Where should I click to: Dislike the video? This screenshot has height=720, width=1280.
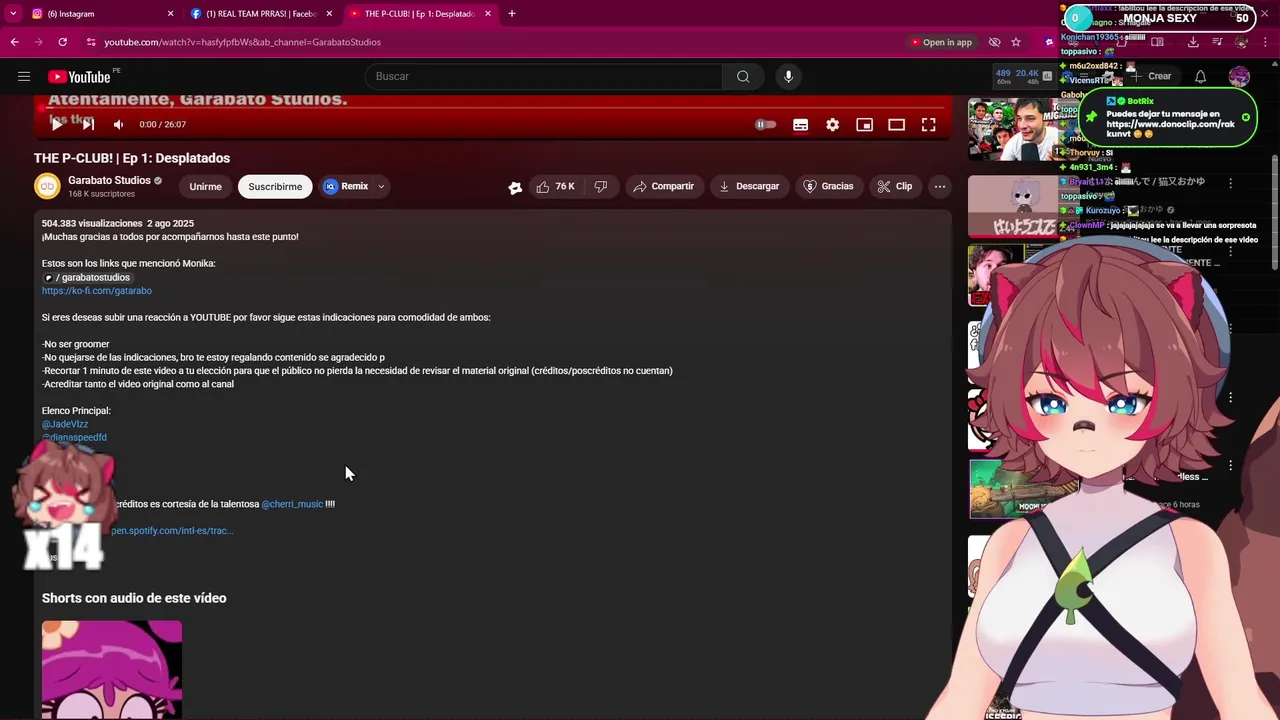[x=601, y=186]
